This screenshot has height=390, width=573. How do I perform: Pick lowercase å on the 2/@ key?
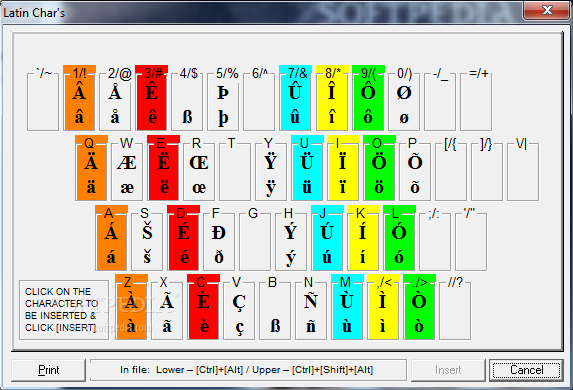(115, 117)
